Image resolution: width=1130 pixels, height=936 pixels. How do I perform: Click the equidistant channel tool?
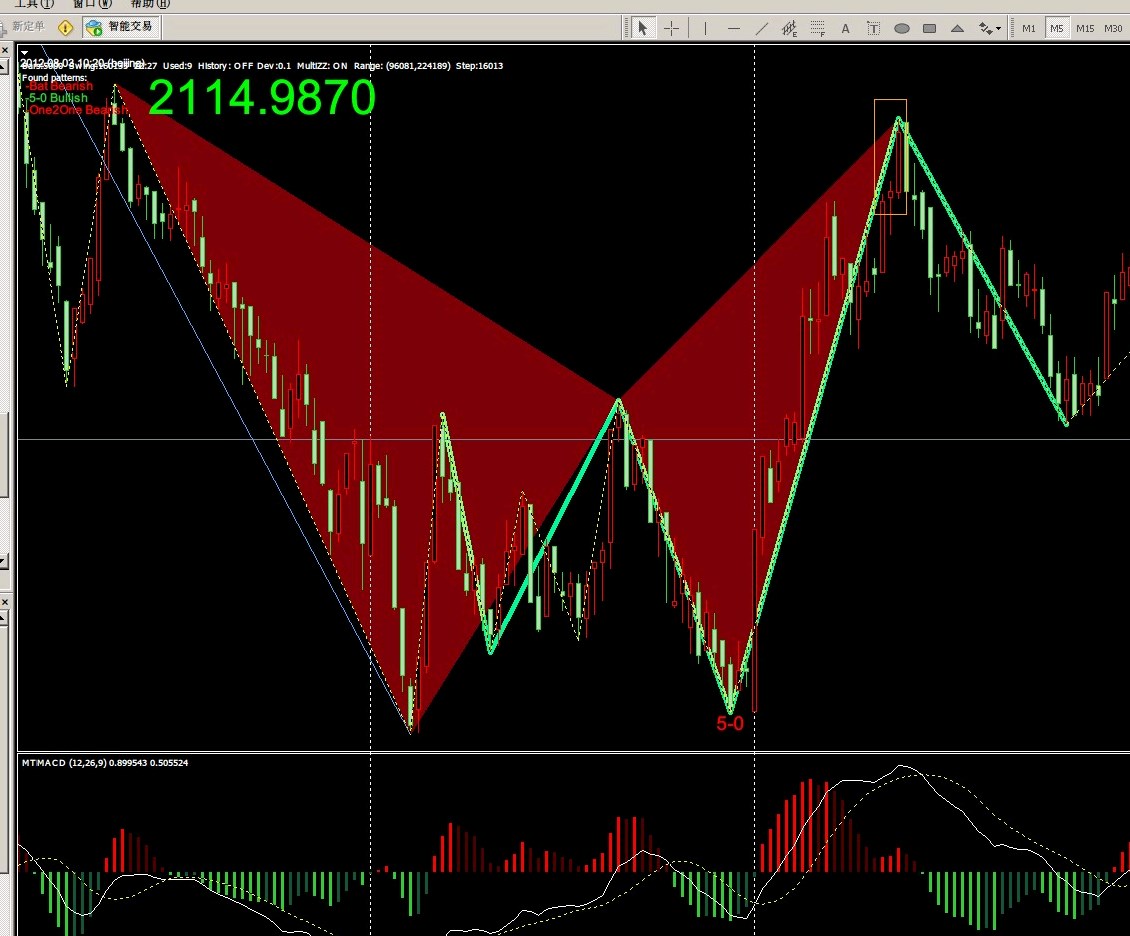pos(789,28)
